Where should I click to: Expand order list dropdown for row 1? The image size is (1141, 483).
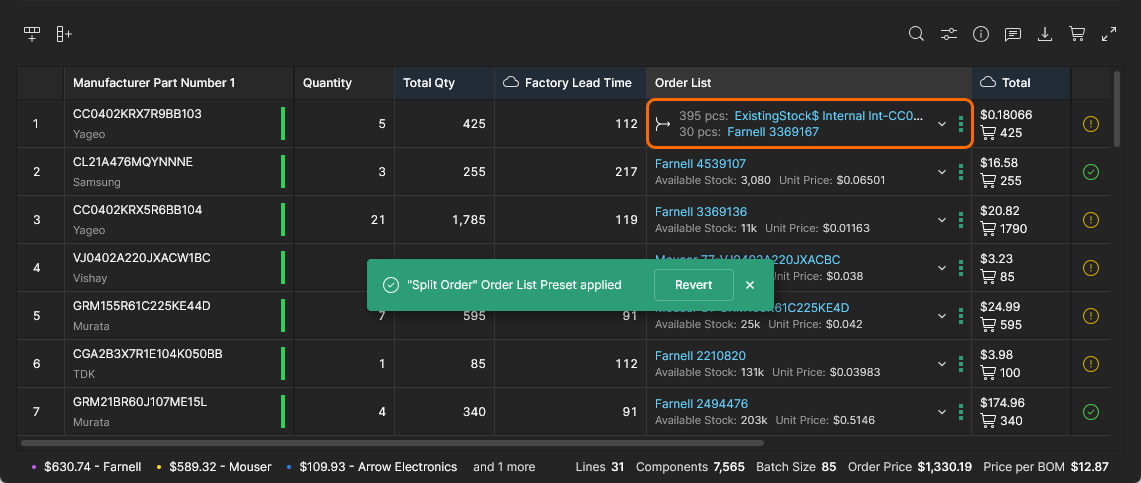(941, 124)
